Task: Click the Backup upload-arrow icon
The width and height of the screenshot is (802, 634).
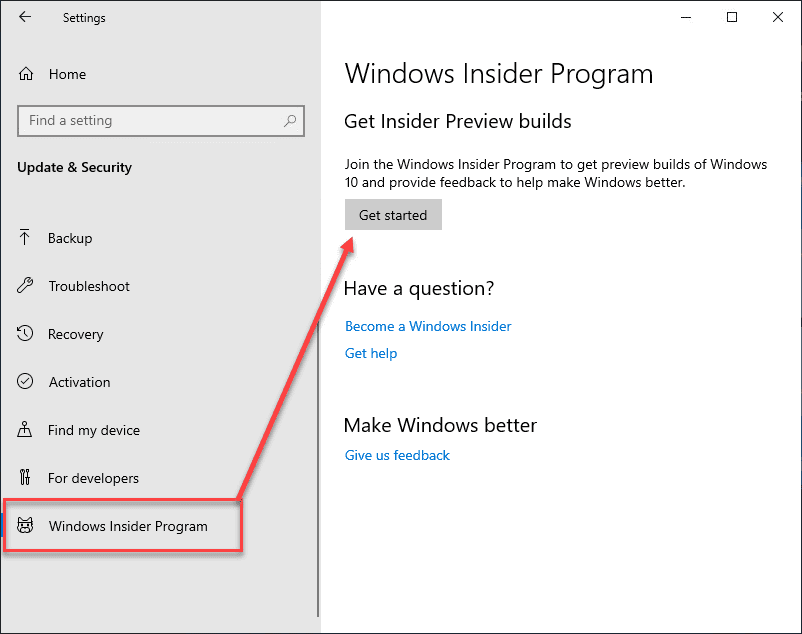Action: click(24, 237)
